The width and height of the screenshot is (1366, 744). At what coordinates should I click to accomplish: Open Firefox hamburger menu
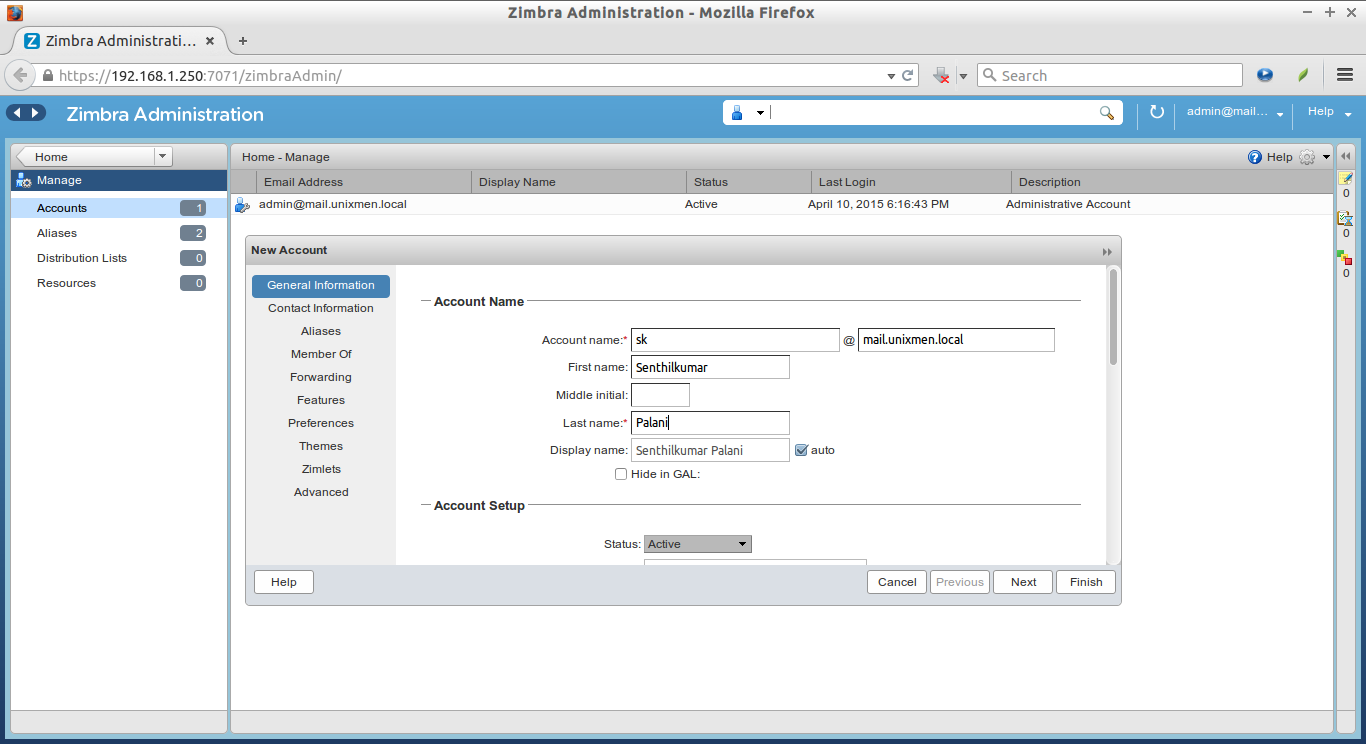(x=1345, y=75)
